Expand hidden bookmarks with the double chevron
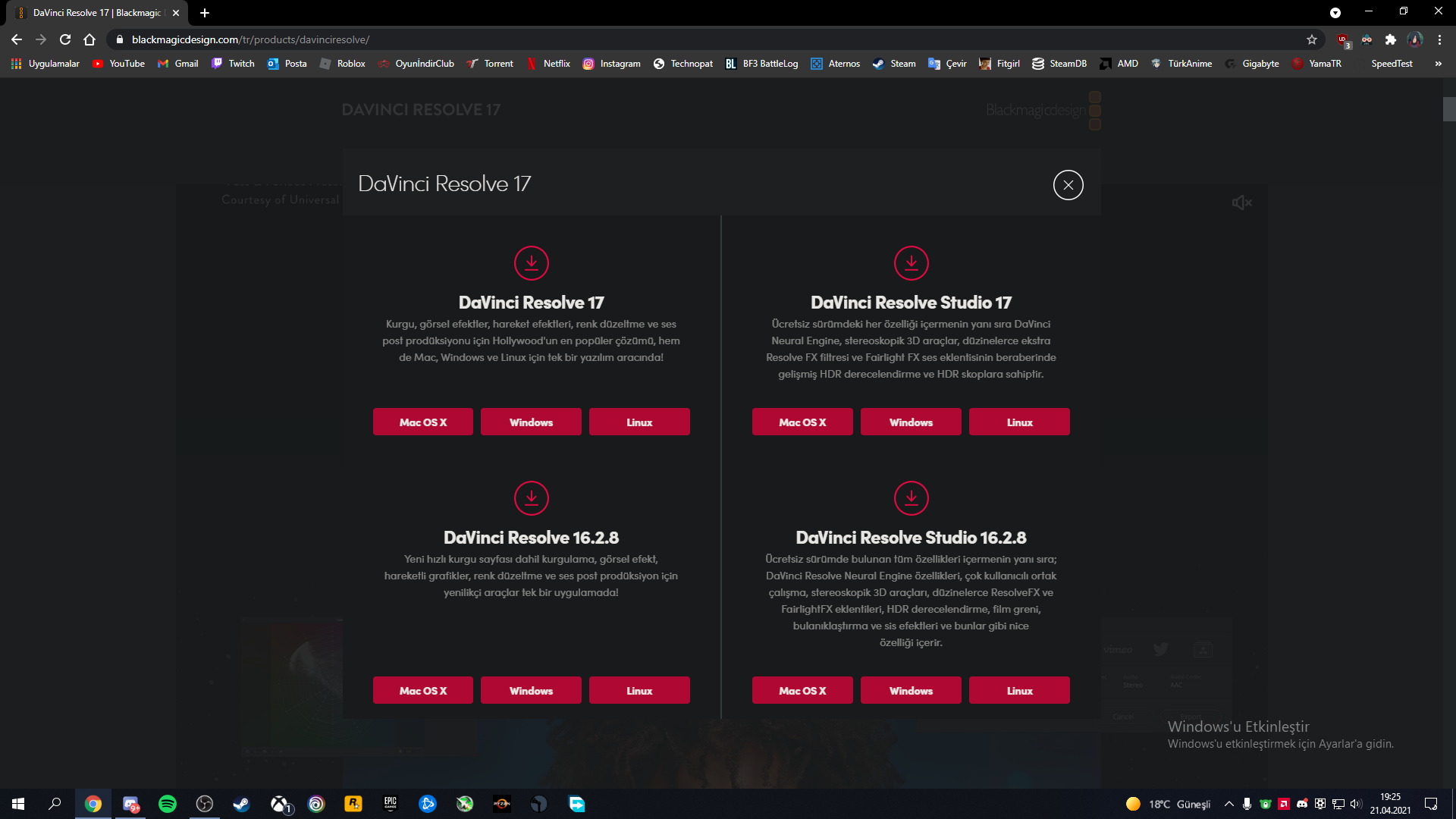The width and height of the screenshot is (1456, 819). [x=1438, y=64]
